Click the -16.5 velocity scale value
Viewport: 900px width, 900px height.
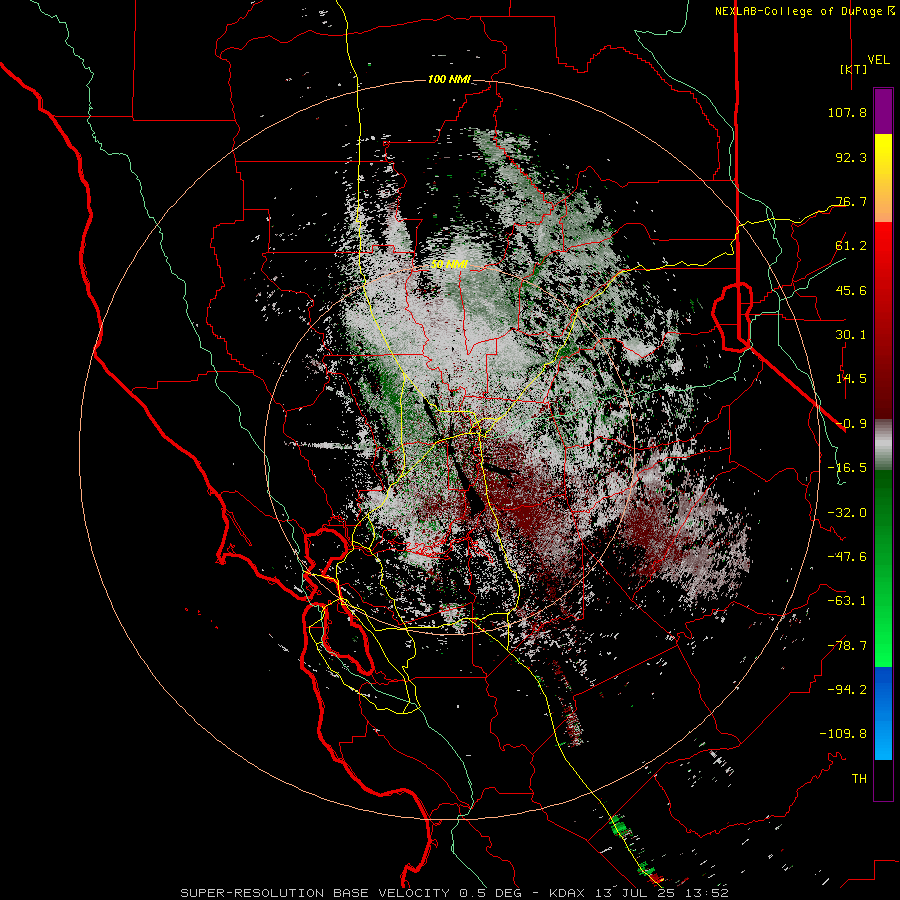pos(847,468)
